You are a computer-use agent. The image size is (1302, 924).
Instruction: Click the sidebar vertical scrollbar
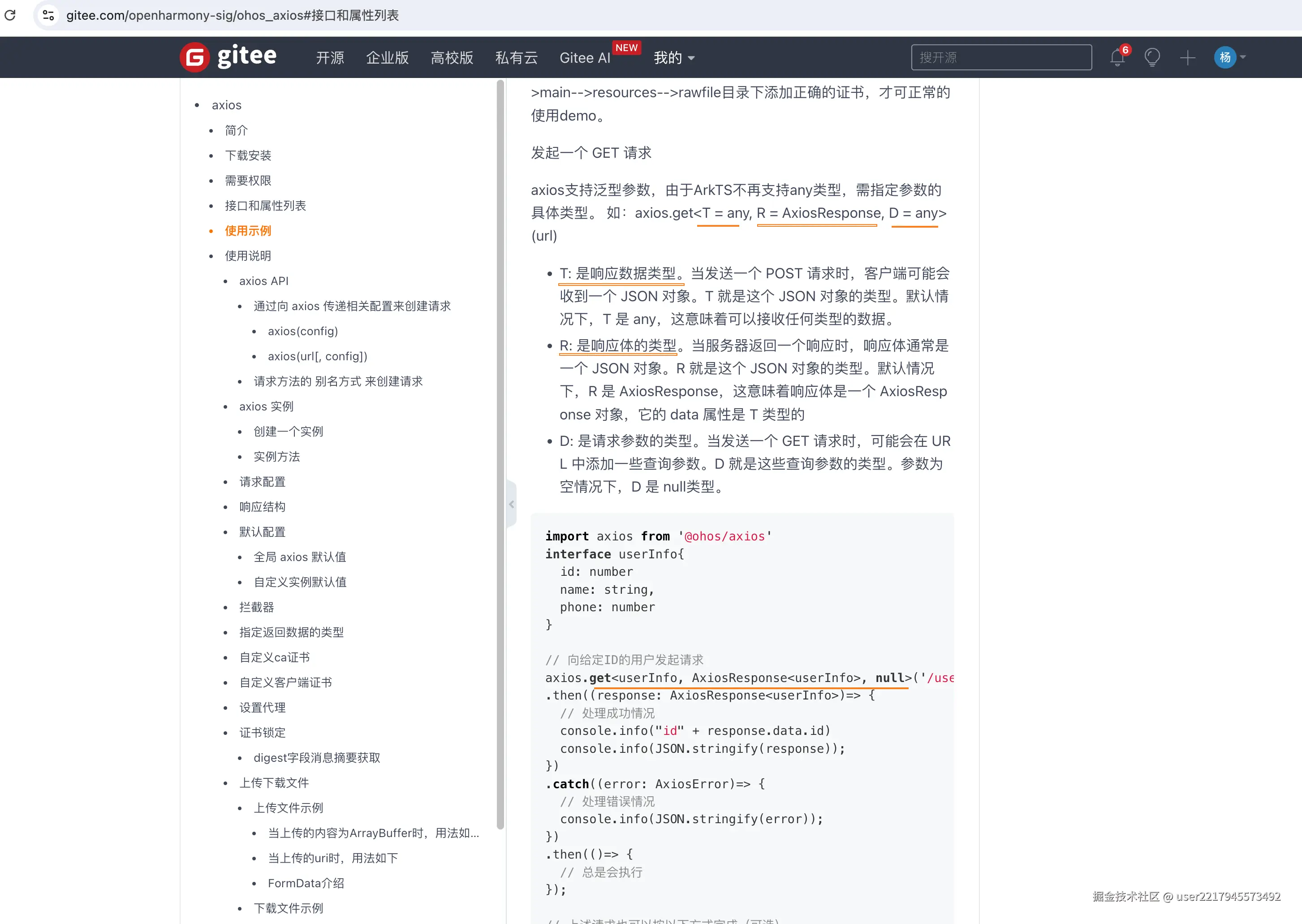(x=500, y=455)
